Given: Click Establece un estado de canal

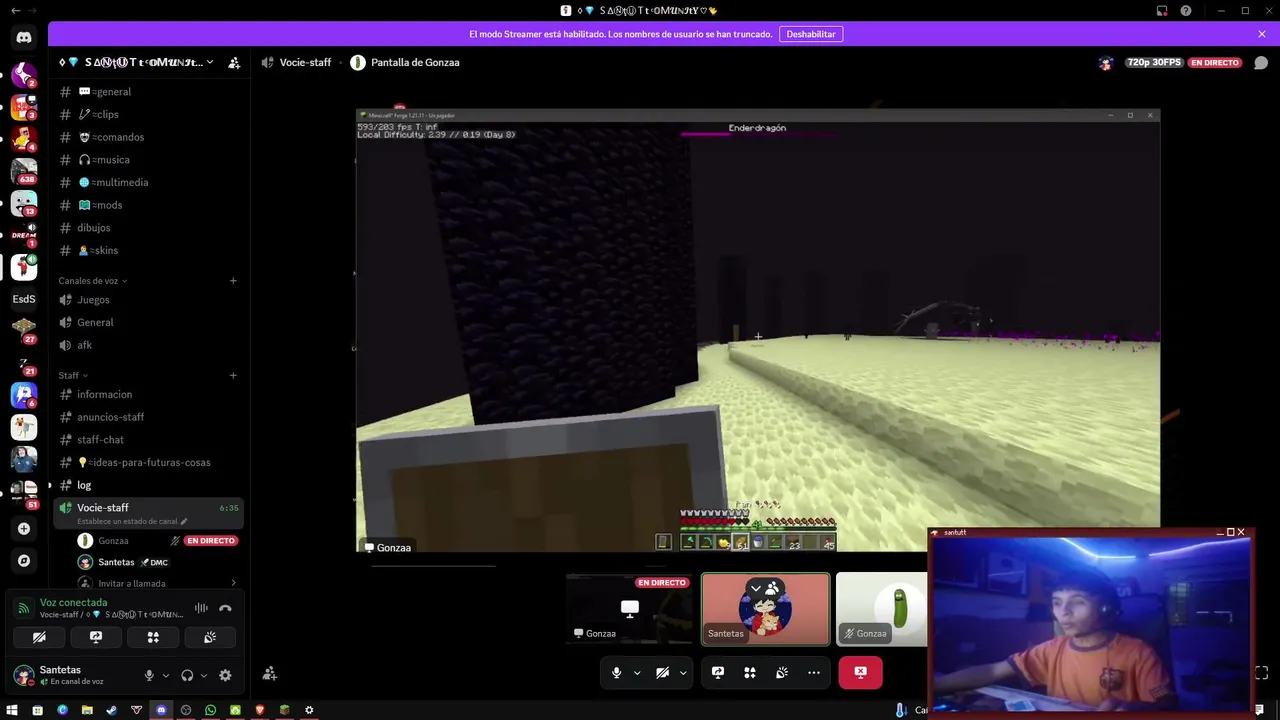Looking at the screenshot, I should click(x=132, y=521).
